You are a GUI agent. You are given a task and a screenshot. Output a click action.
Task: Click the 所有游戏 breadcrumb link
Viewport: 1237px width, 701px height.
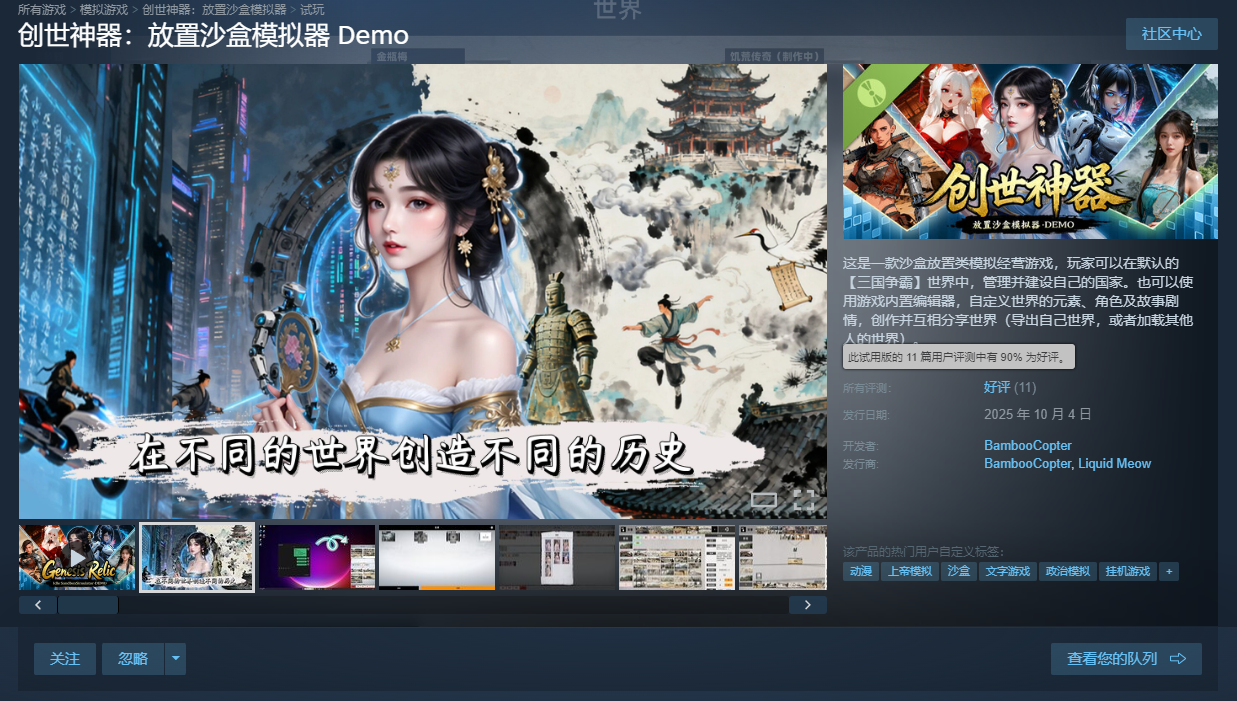pos(41,10)
